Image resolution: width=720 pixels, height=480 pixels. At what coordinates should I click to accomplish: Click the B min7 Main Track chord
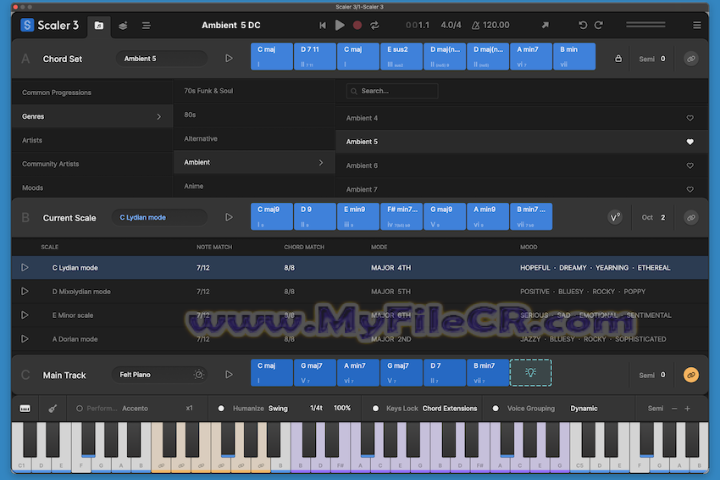(x=488, y=373)
